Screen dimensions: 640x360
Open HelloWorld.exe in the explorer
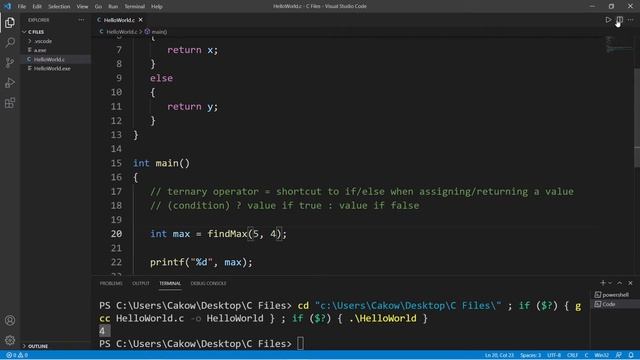(52, 68)
